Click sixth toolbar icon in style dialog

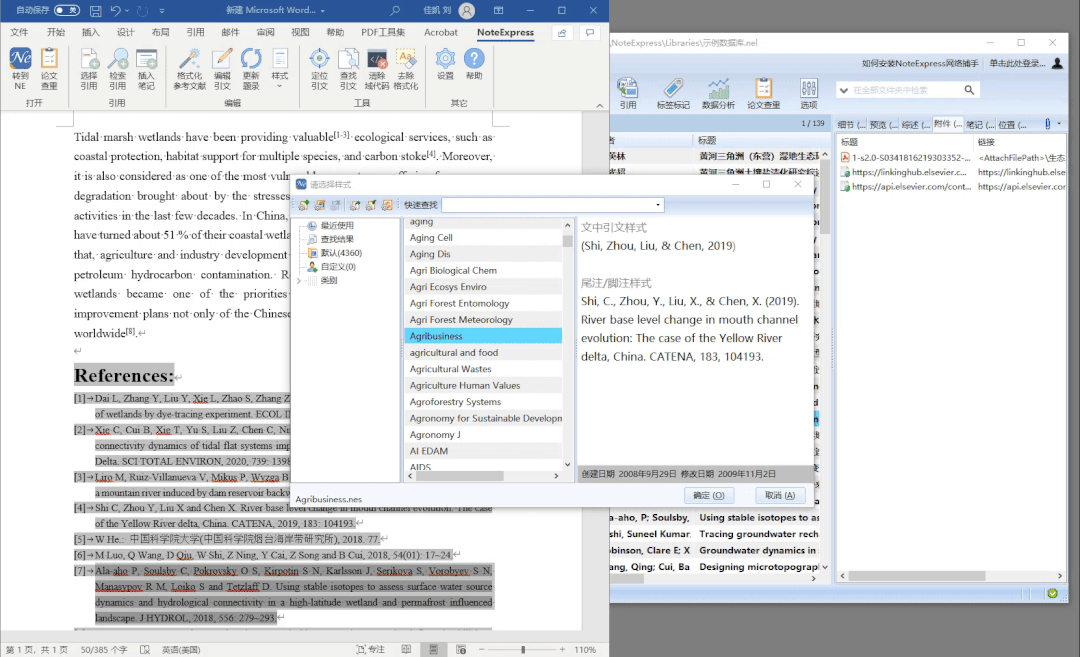(387, 205)
